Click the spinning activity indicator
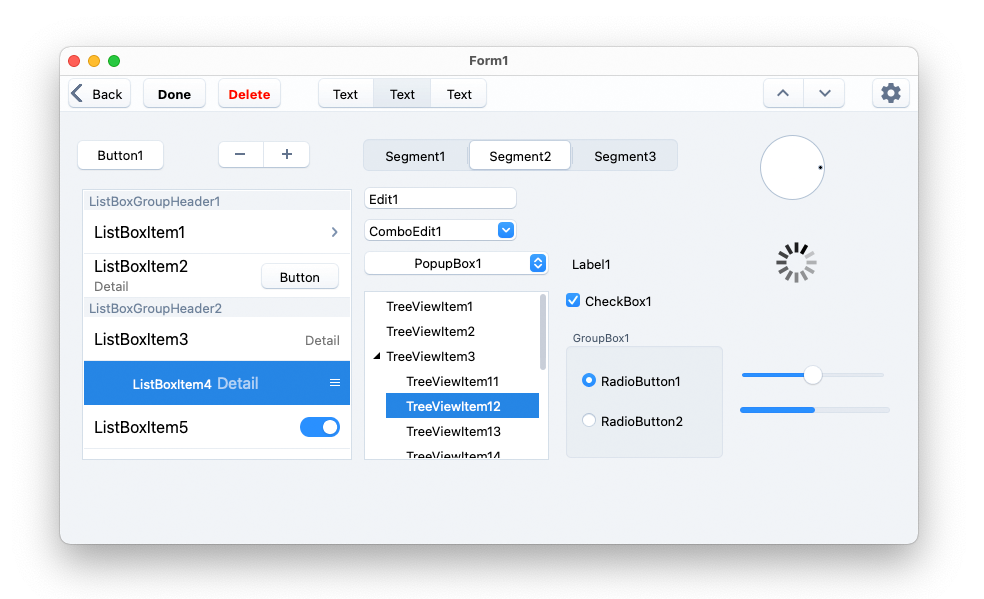Viewport: 984px width, 599px height. click(796, 262)
